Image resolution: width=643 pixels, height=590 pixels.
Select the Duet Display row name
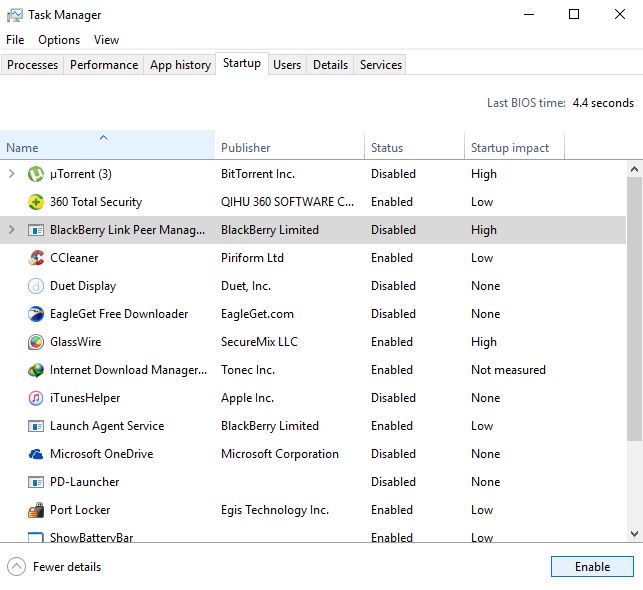(83, 286)
